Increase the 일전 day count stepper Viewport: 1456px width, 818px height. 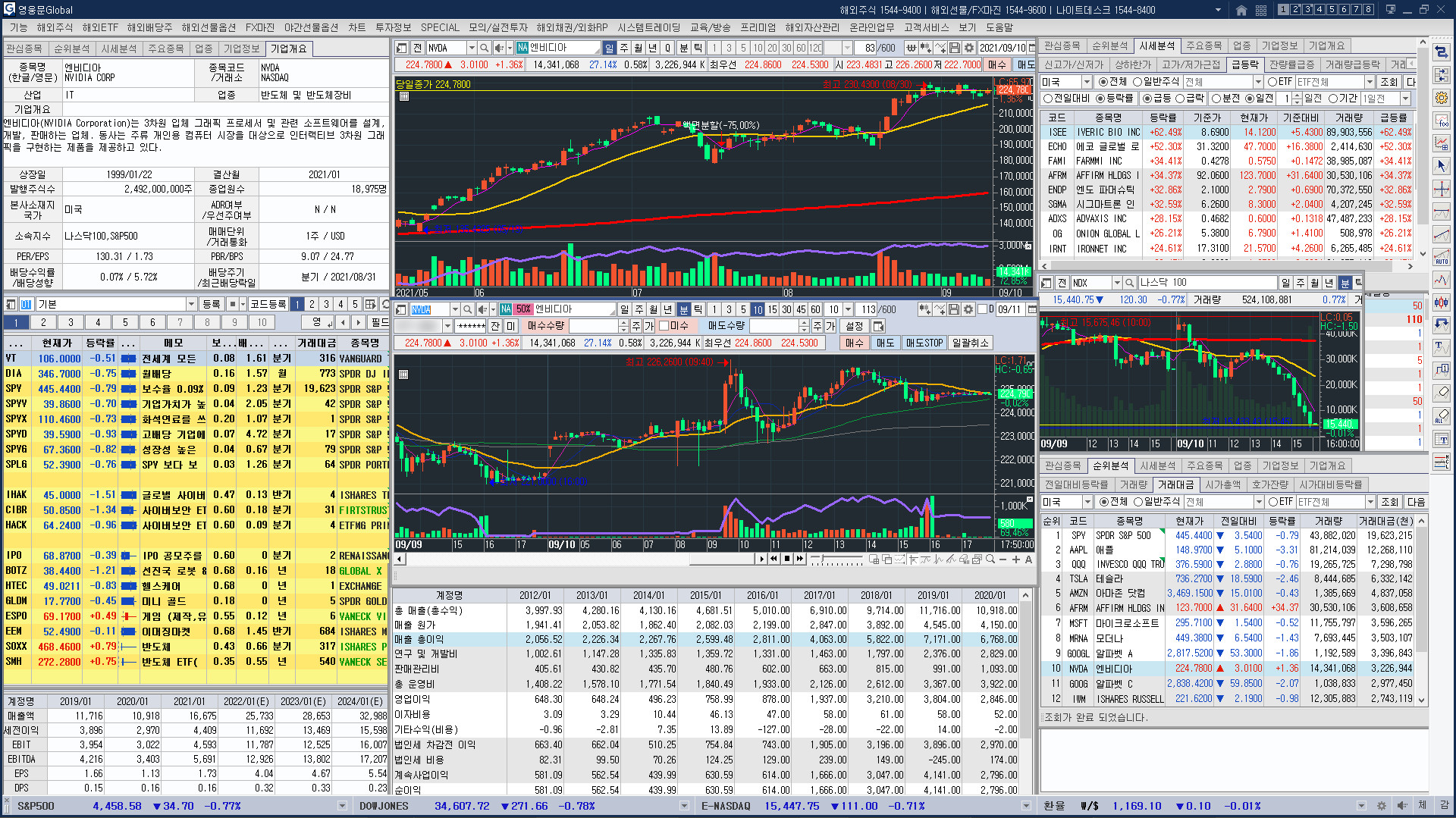[1298, 96]
